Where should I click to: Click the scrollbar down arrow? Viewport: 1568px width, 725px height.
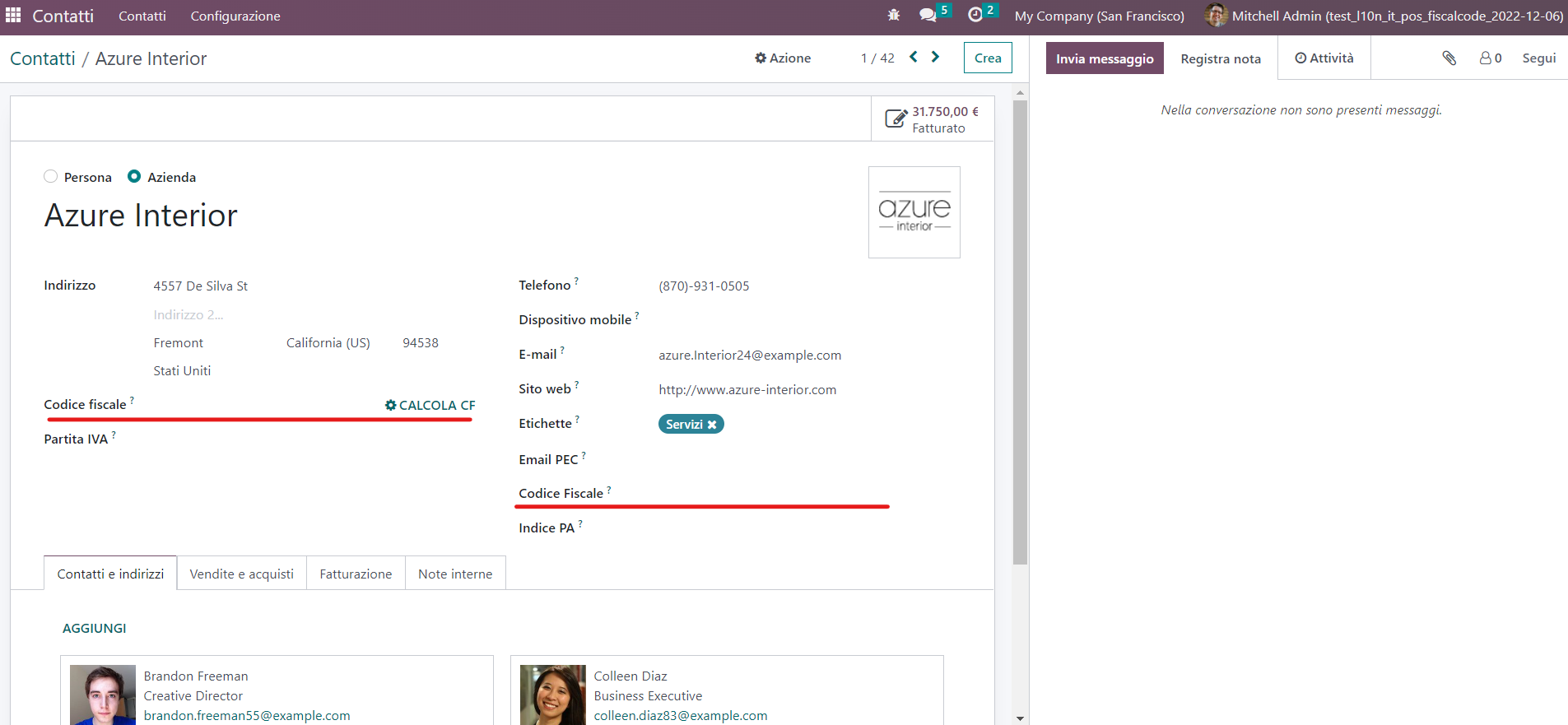click(1020, 718)
